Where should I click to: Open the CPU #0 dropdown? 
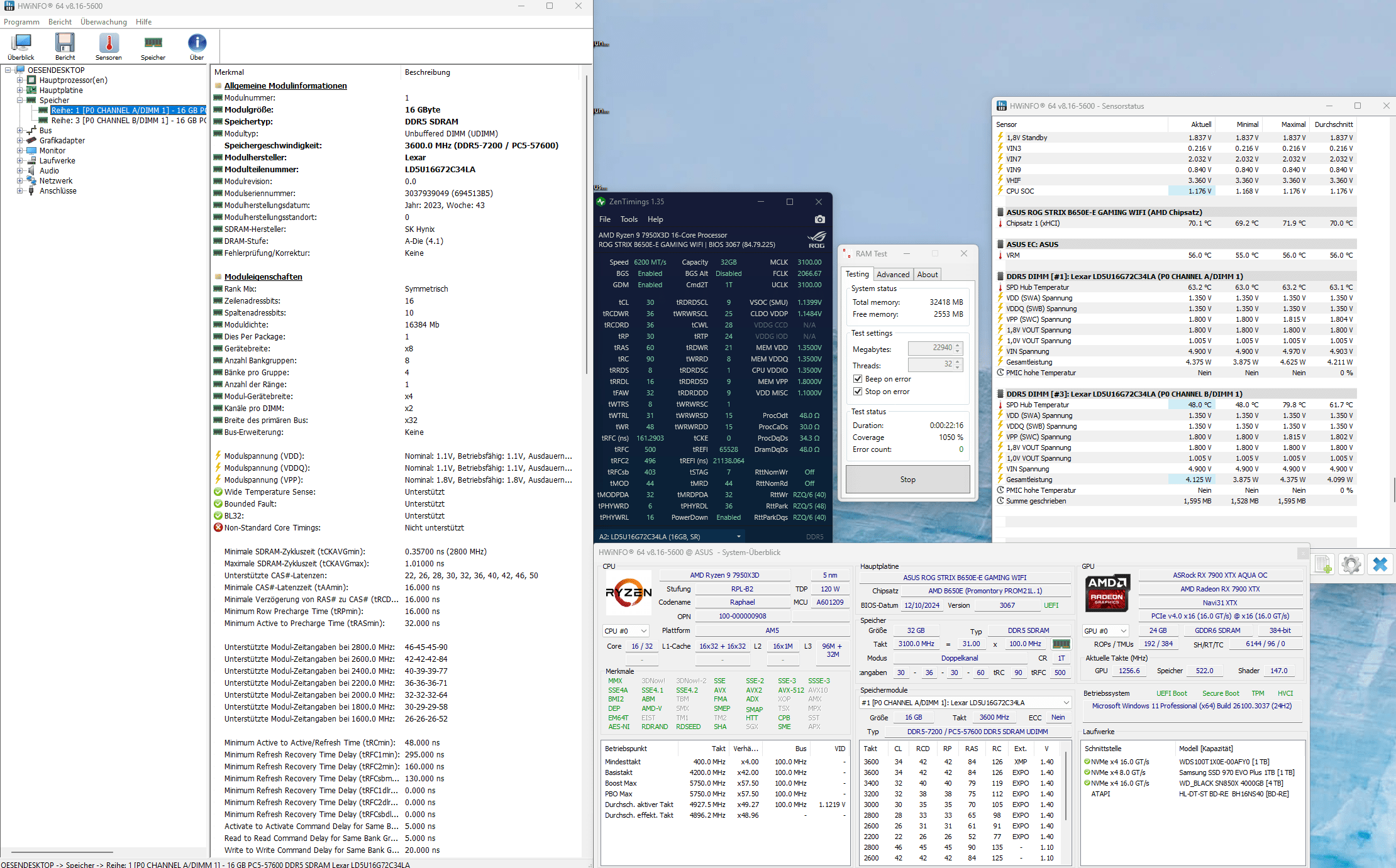626,630
